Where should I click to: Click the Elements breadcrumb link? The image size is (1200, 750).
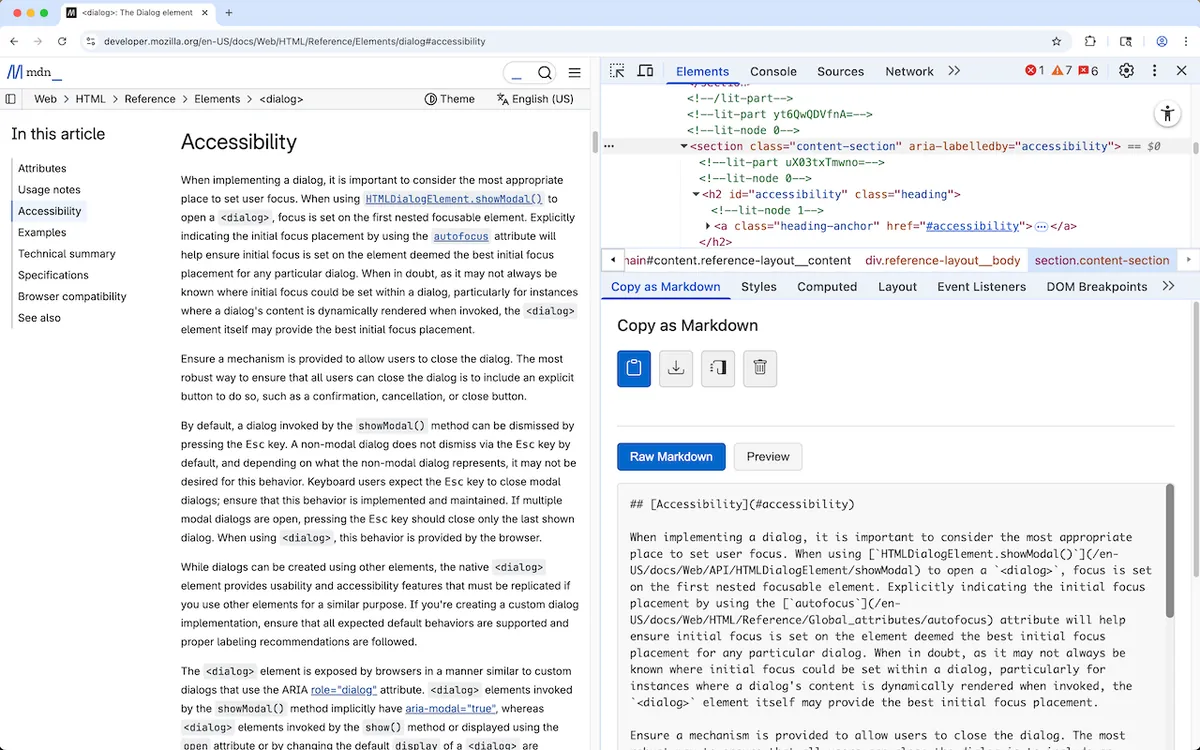pos(217,99)
